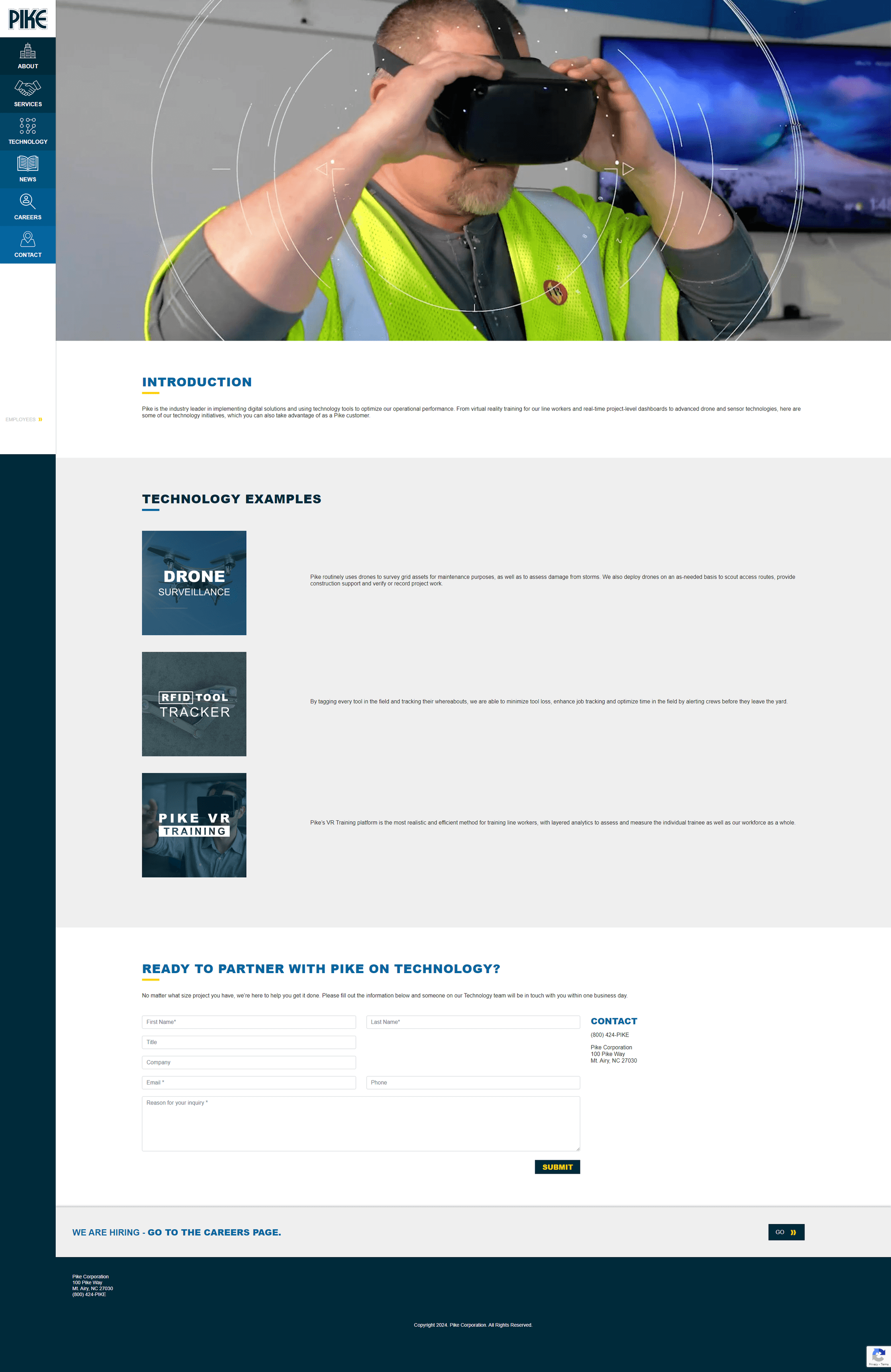This screenshot has height=1372, width=891.
Task: Focus the First Name field
Action: pos(248,1022)
